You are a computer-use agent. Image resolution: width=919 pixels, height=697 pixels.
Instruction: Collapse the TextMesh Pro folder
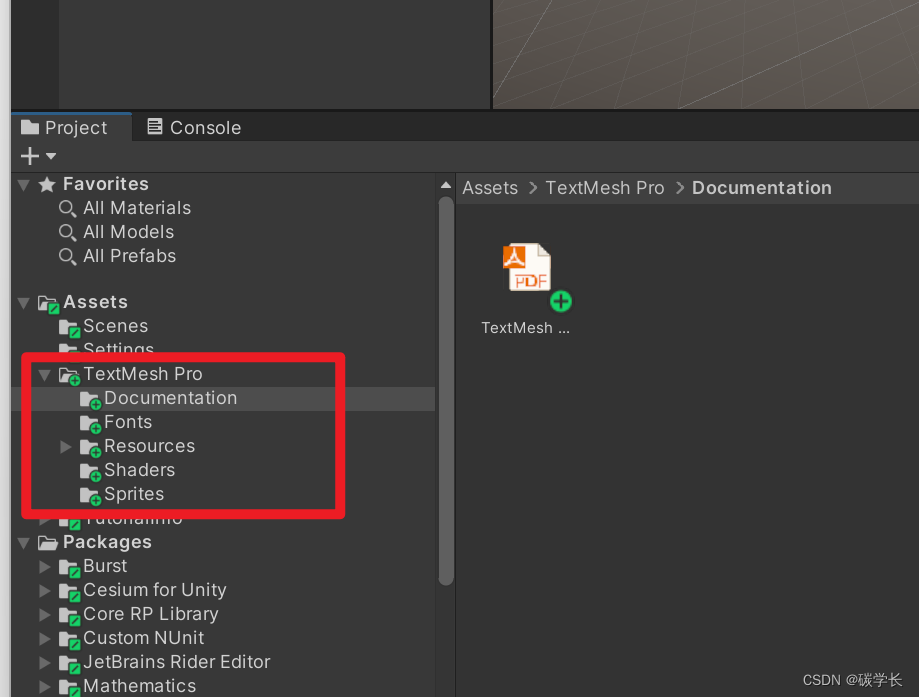[x=45, y=375]
